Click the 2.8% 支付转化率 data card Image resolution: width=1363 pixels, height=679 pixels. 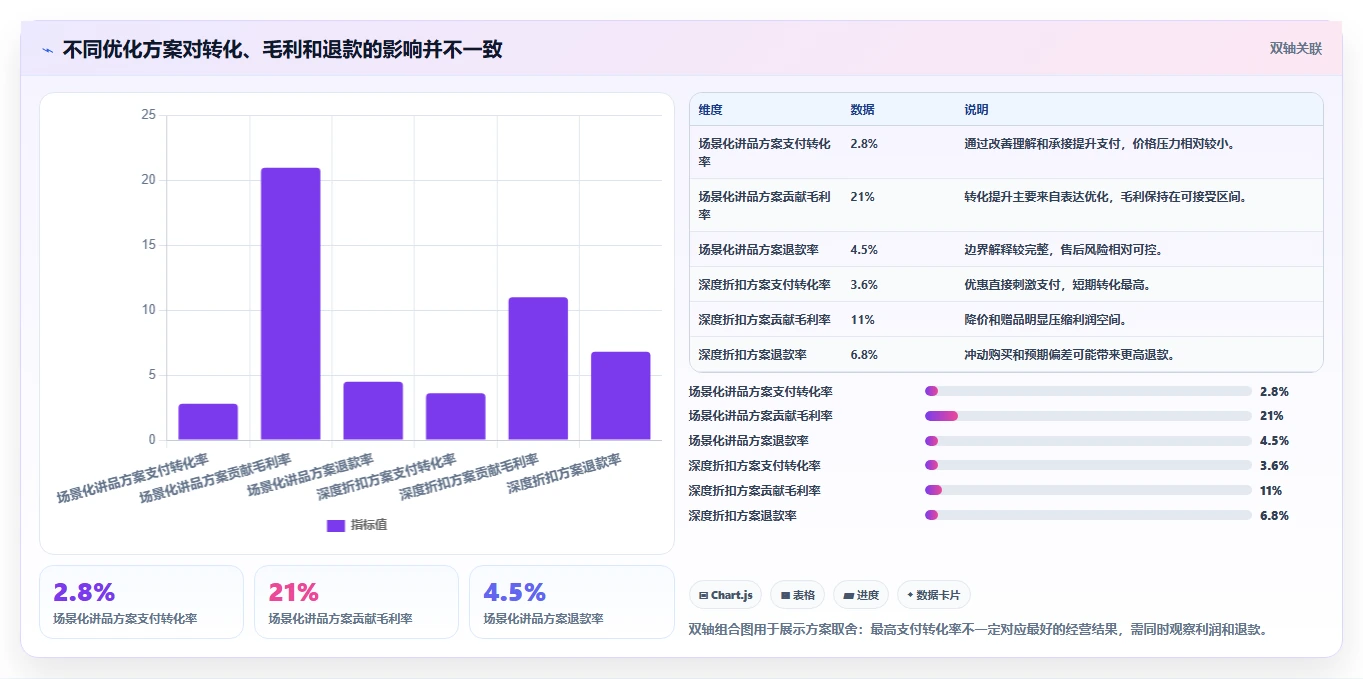141,602
